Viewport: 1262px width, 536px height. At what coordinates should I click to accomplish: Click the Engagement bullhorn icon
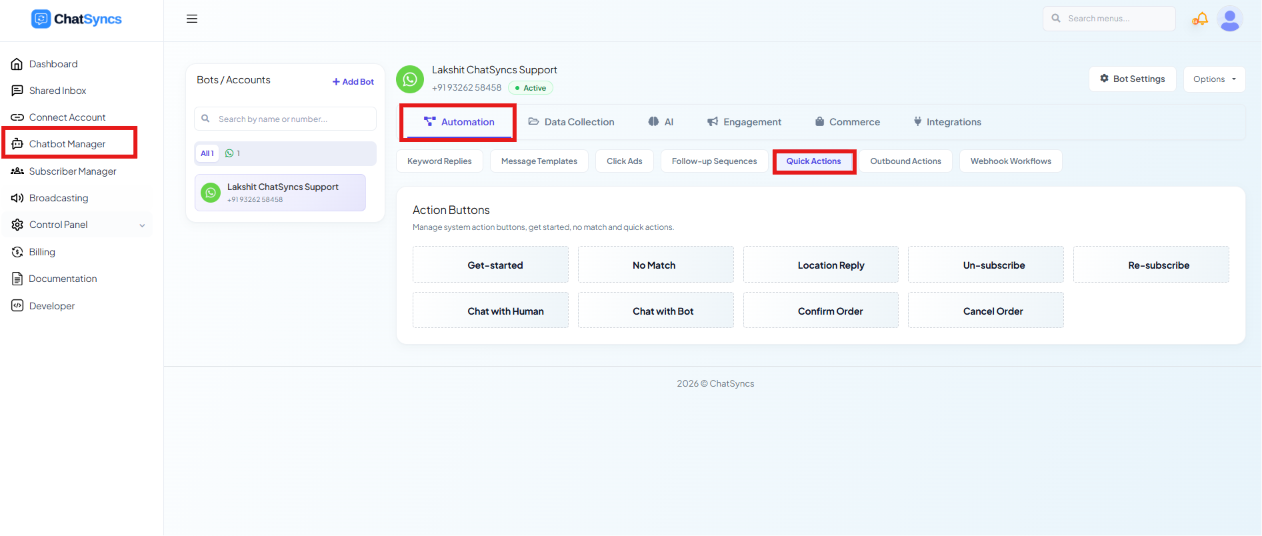[713, 122]
